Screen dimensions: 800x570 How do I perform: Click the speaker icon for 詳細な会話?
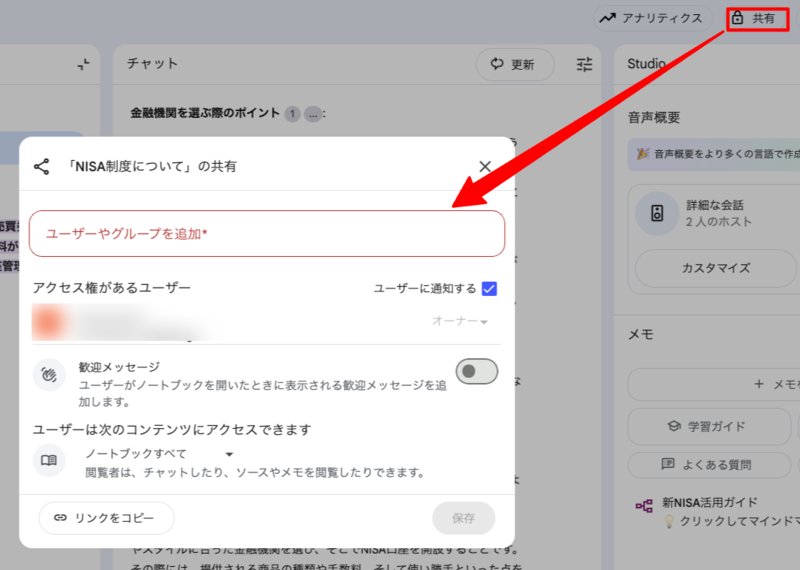[x=657, y=213]
